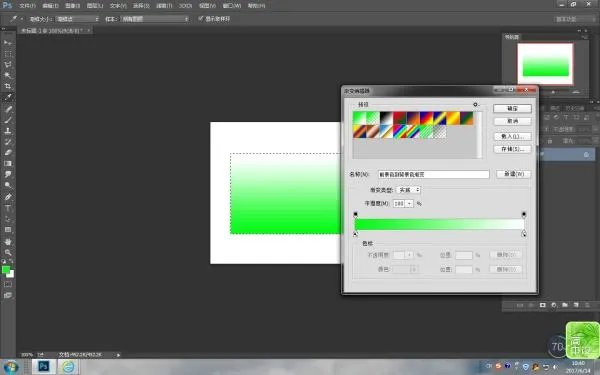Image resolution: width=600 pixels, height=375 pixels.
Task: Select the Eraser tool
Action: click(x=8, y=153)
